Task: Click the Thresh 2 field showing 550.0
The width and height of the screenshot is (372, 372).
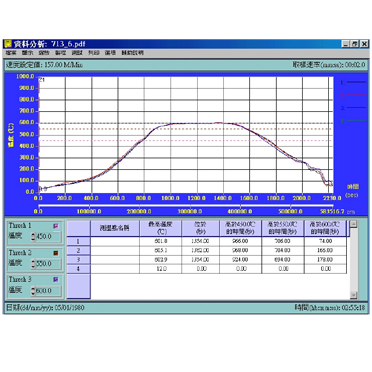Action: pyautogui.click(x=48, y=264)
